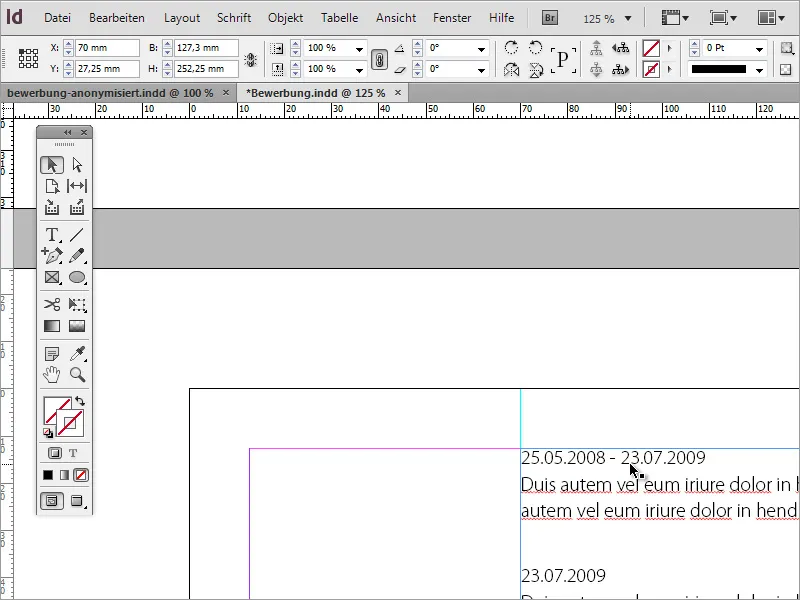This screenshot has width=800, height=600.
Task: Open the rotation angle dropdown
Action: 481,49
